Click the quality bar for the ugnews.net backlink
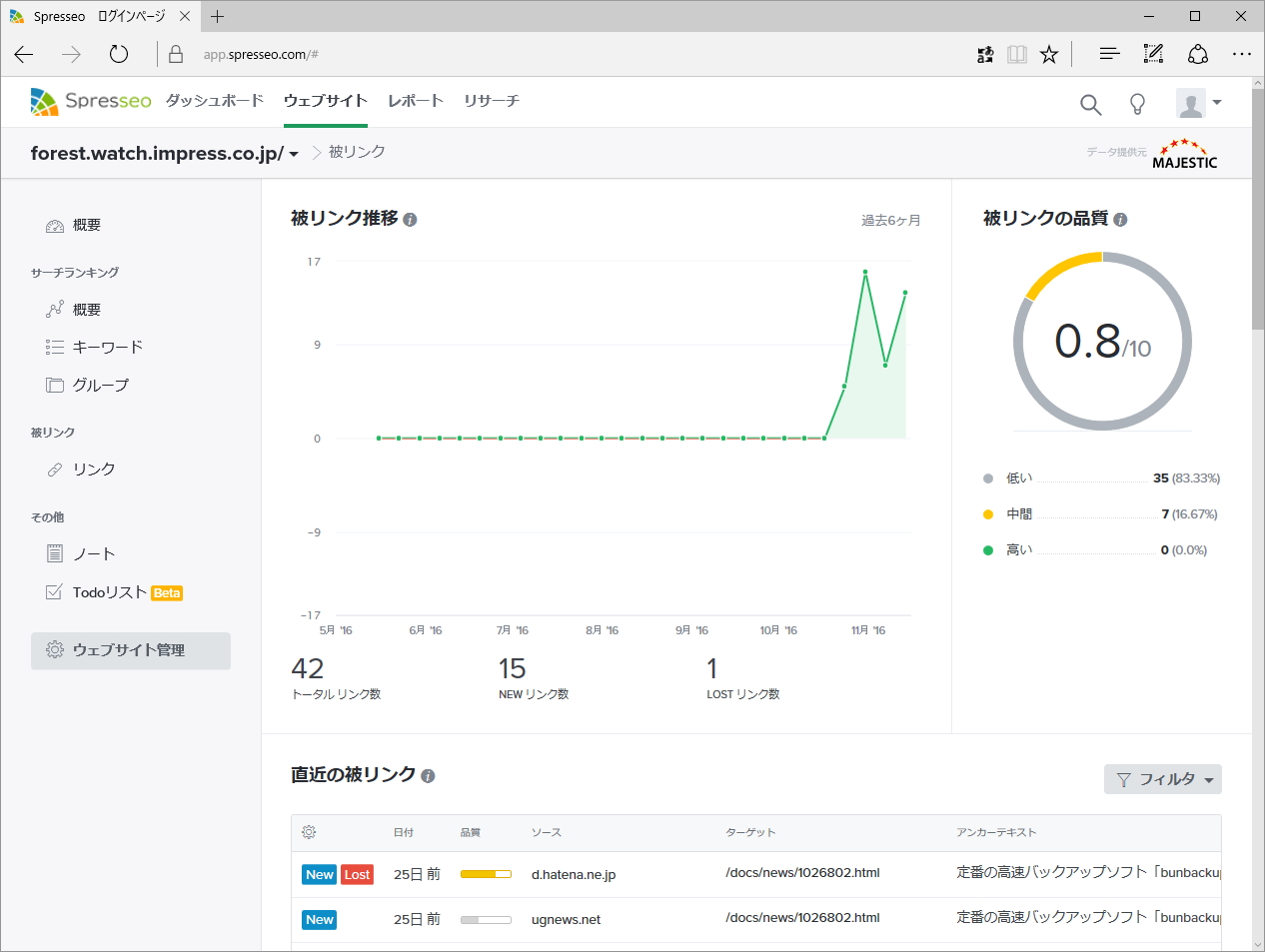The width and height of the screenshot is (1265, 952). pyautogui.click(x=486, y=919)
